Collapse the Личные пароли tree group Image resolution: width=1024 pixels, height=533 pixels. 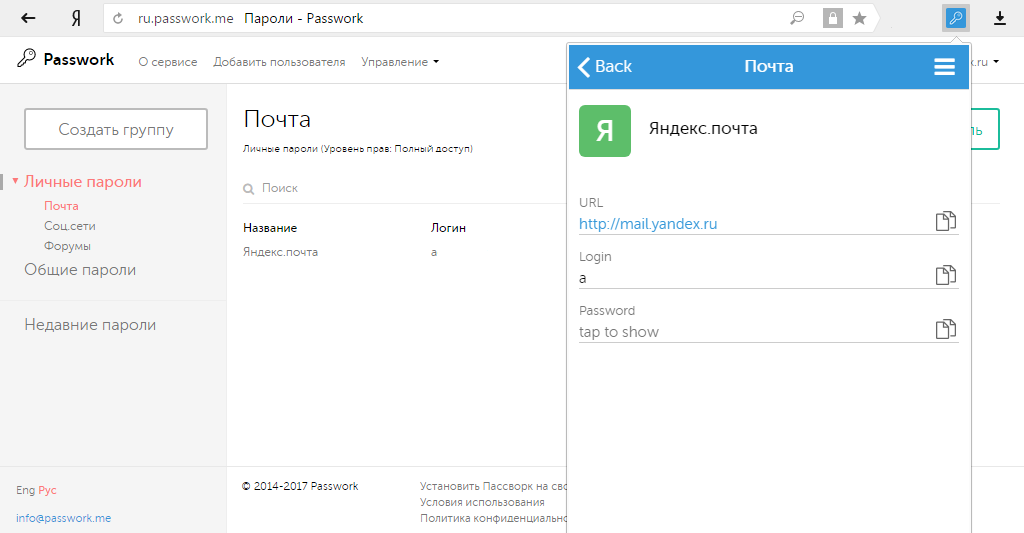coord(16,182)
